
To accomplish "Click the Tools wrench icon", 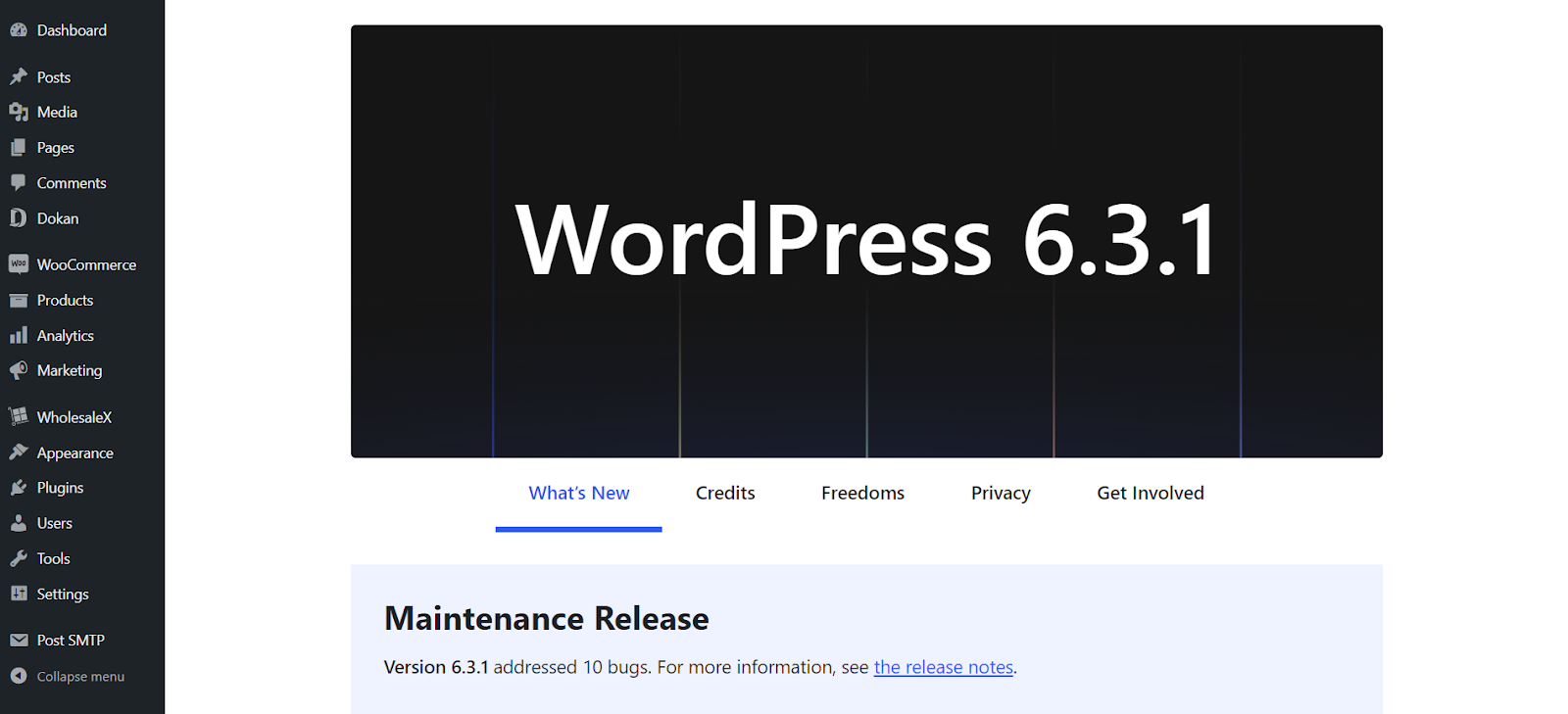I will click(19, 558).
